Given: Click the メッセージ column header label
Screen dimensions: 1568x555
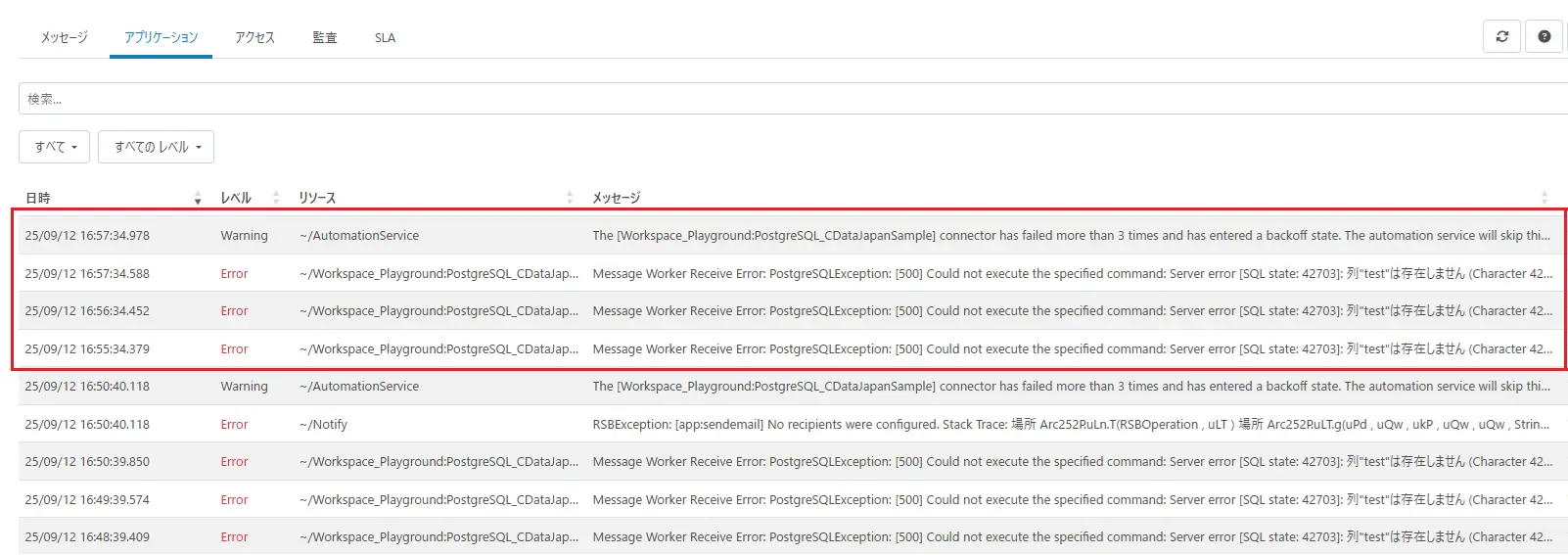Looking at the screenshot, I should coord(617,198).
